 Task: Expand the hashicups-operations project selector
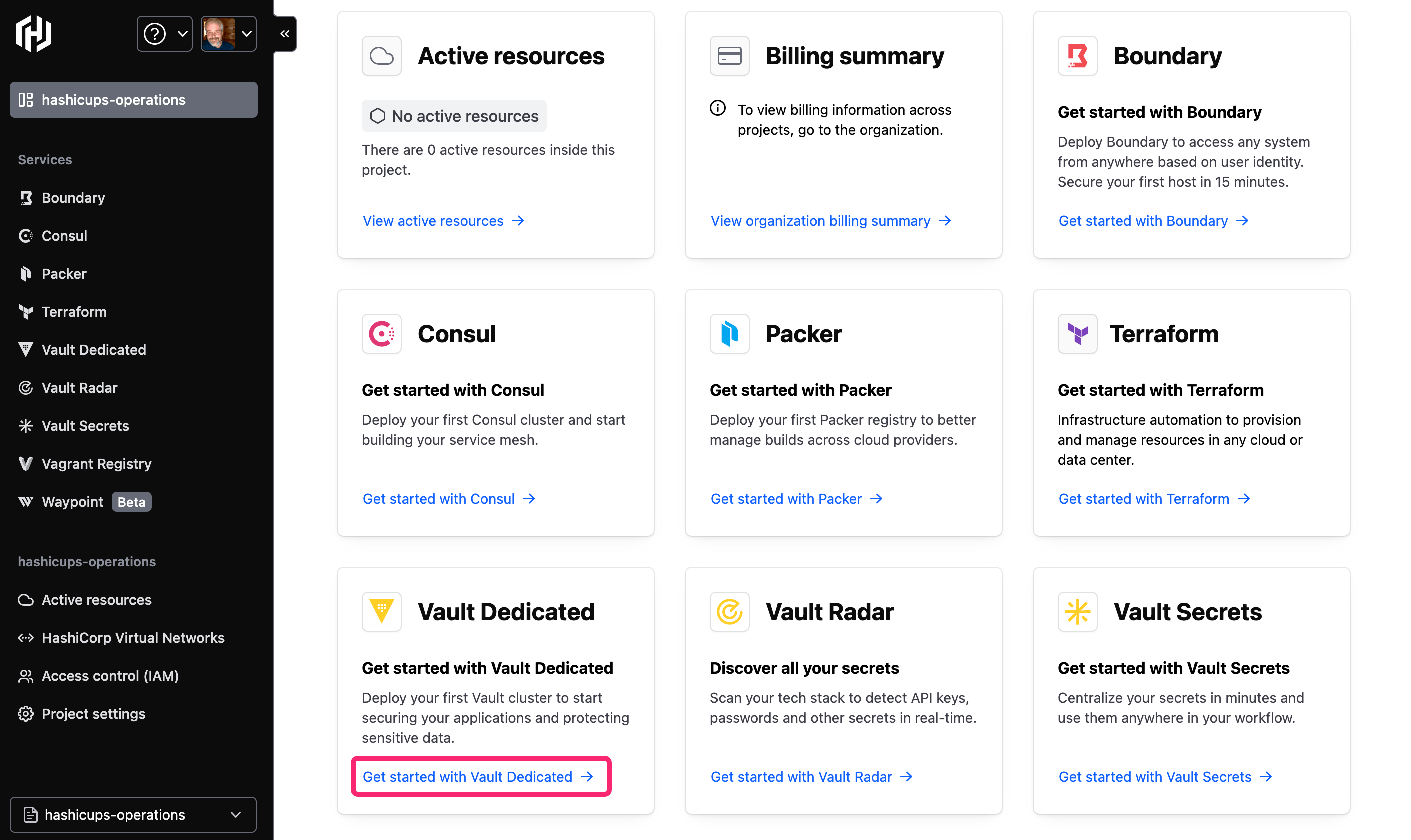click(133, 814)
